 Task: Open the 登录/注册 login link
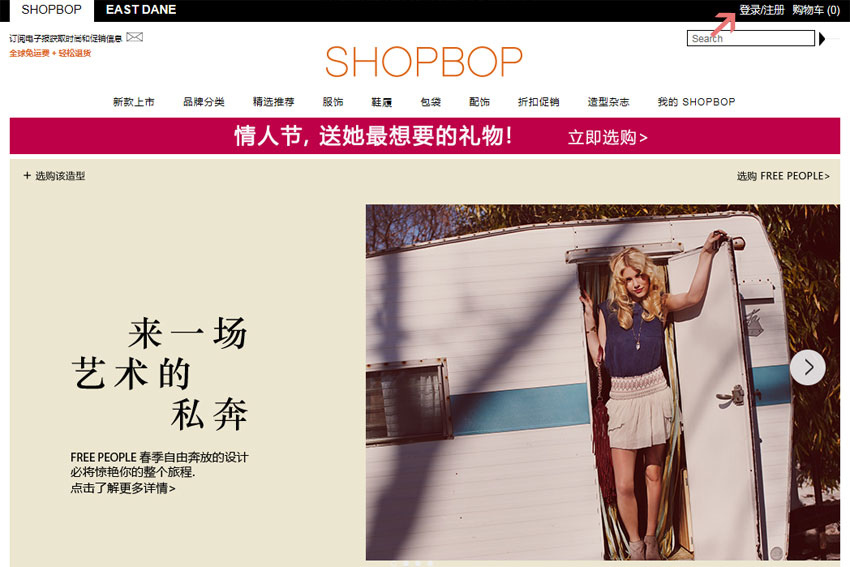point(762,10)
